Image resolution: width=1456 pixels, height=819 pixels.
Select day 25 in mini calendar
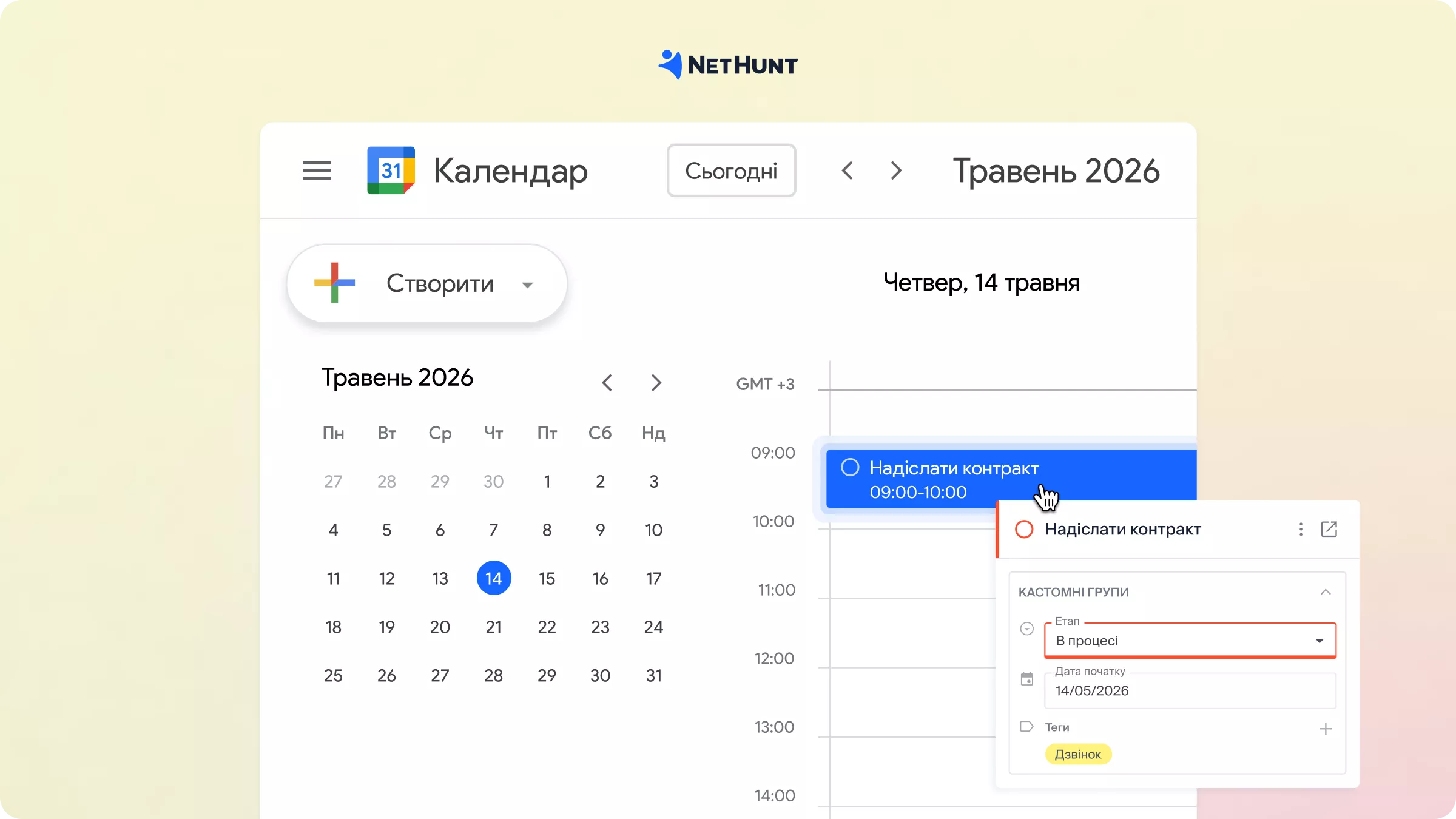[x=333, y=675]
